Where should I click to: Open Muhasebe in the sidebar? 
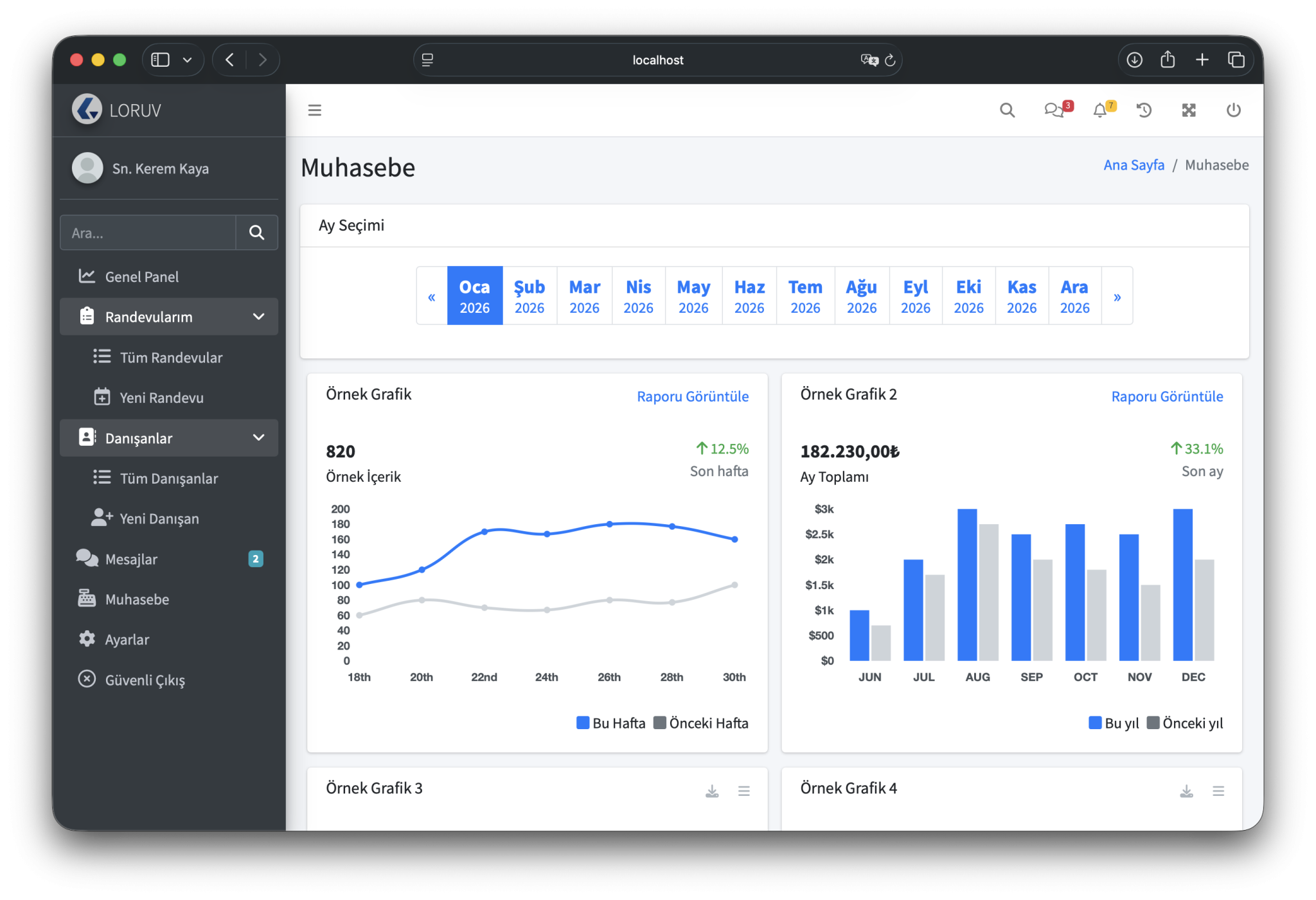pos(137,599)
